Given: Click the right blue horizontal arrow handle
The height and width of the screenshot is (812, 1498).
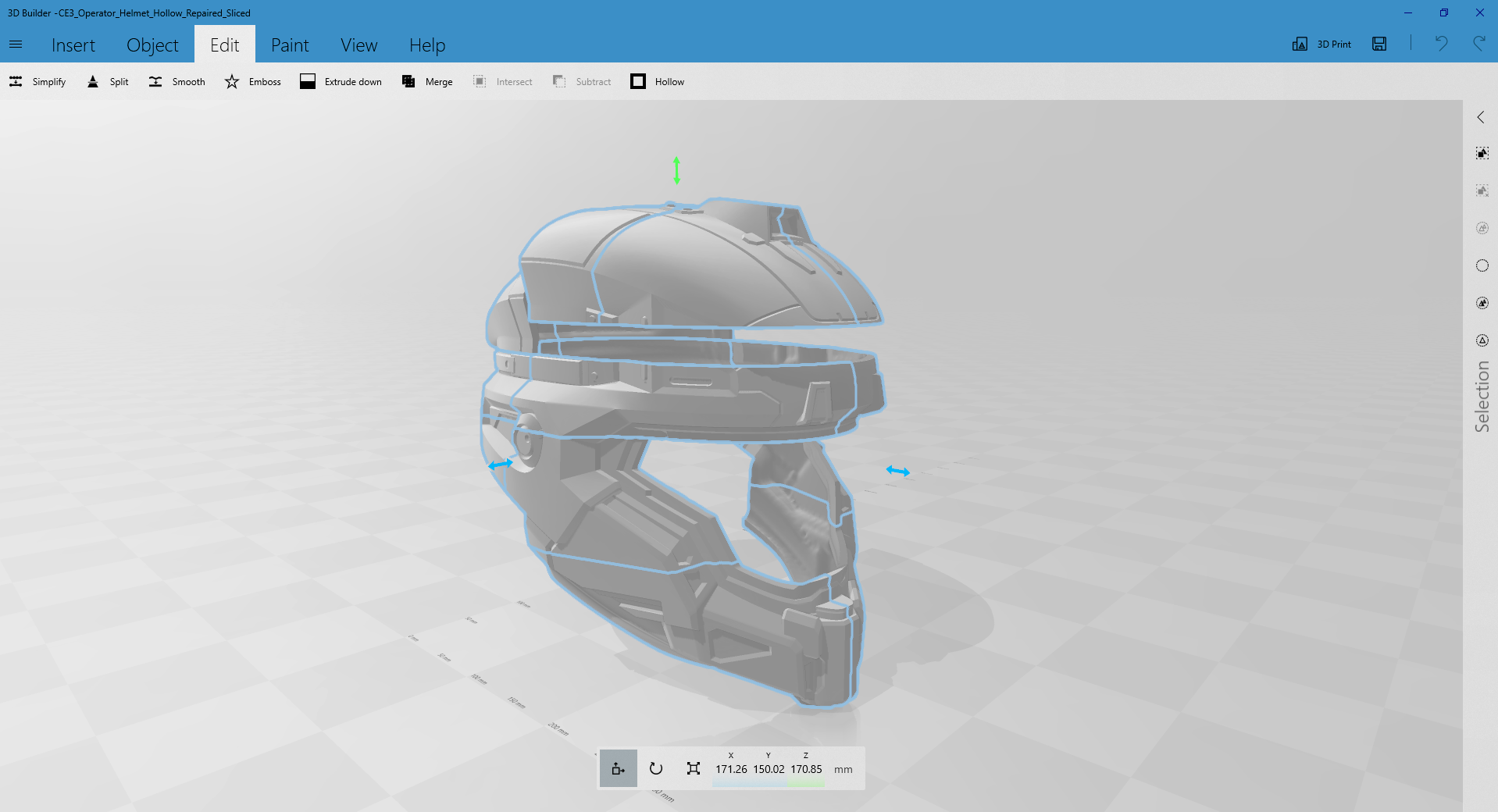Looking at the screenshot, I should click(x=898, y=471).
